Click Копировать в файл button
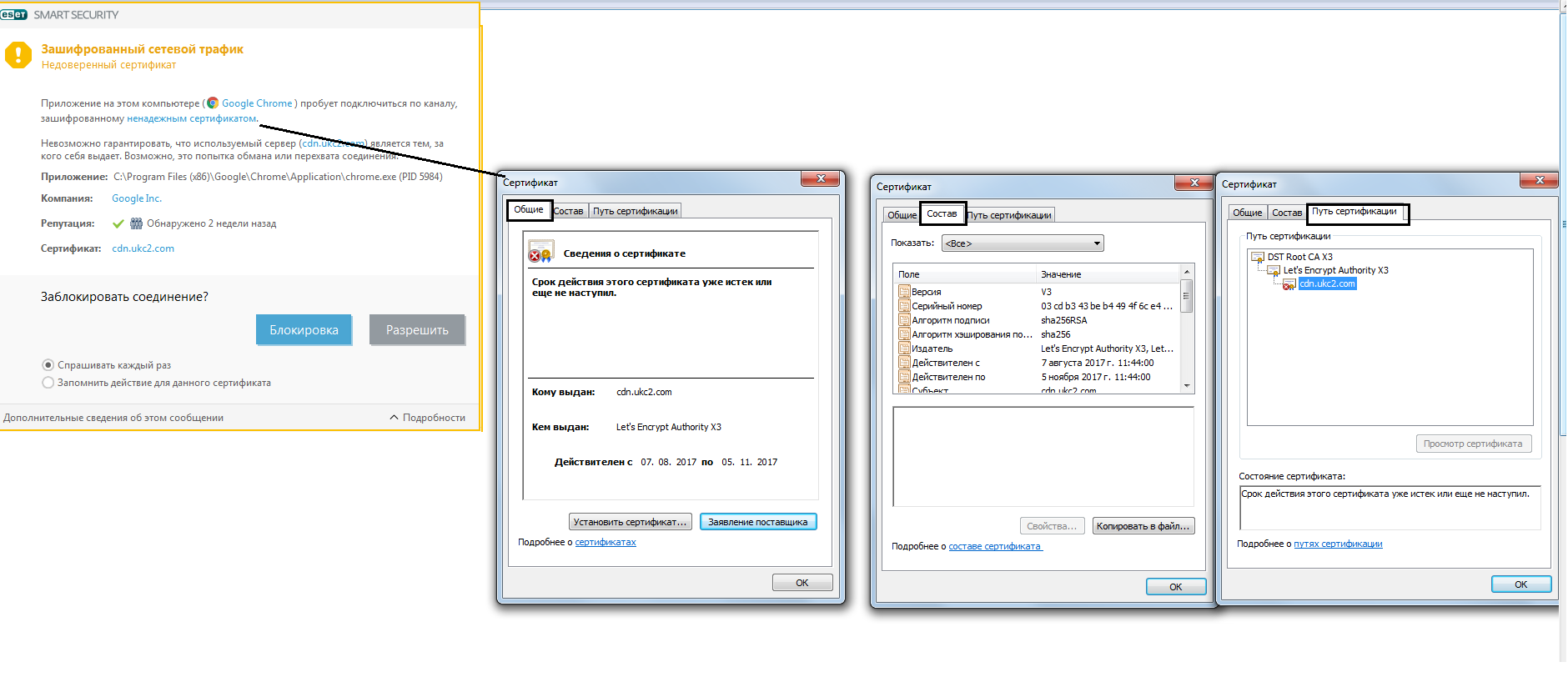Image resolution: width=1568 pixels, height=677 pixels. pos(1143,526)
